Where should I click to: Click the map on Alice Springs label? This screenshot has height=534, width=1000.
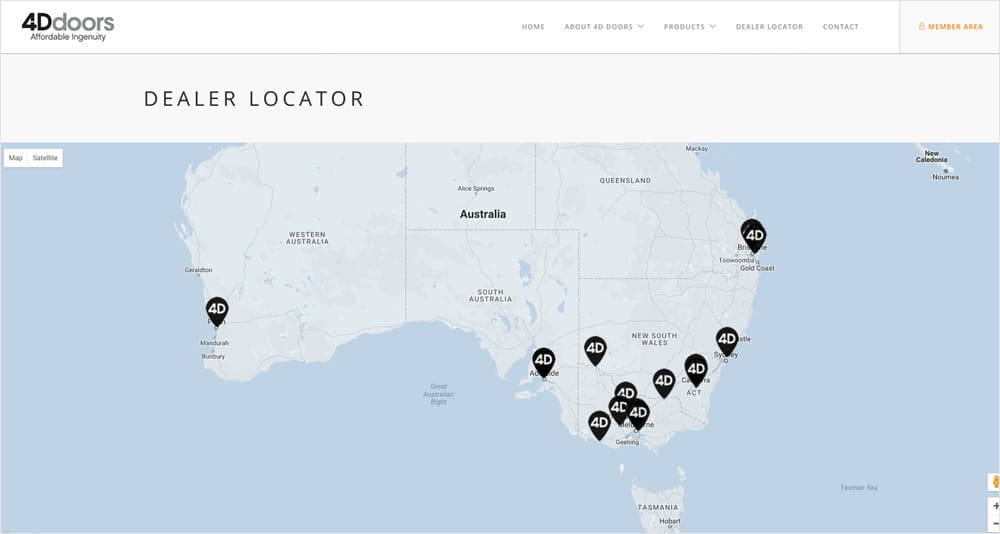[x=475, y=188]
